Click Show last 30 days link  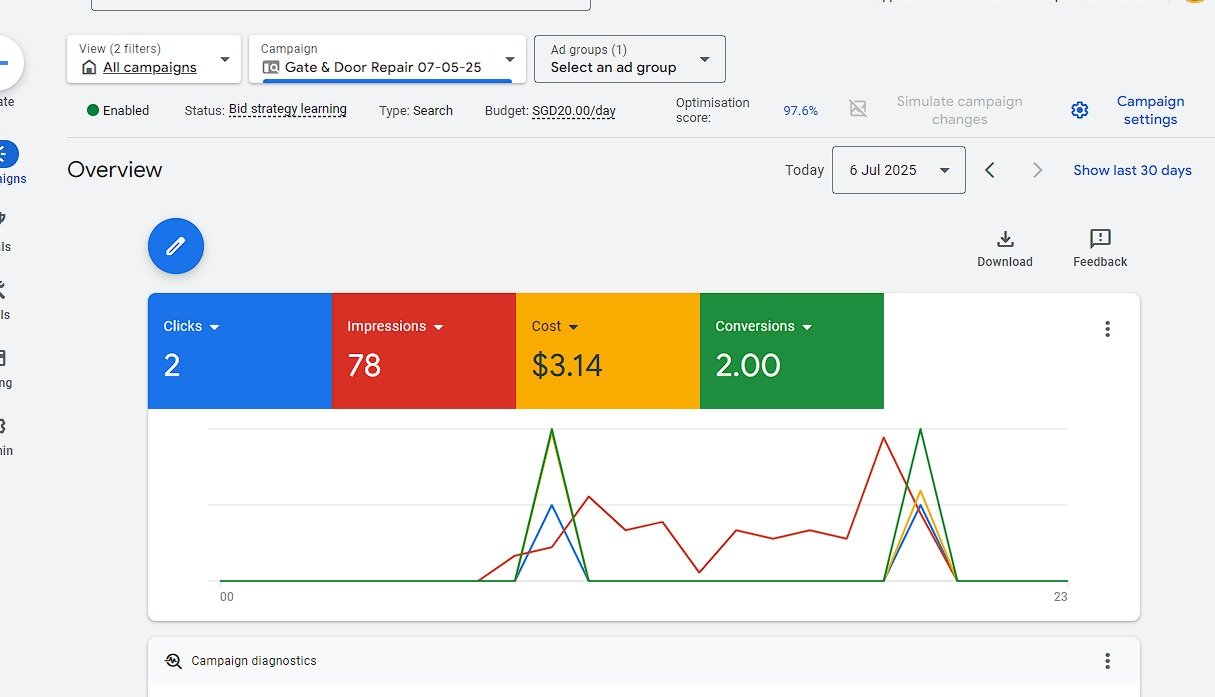[x=1132, y=170]
